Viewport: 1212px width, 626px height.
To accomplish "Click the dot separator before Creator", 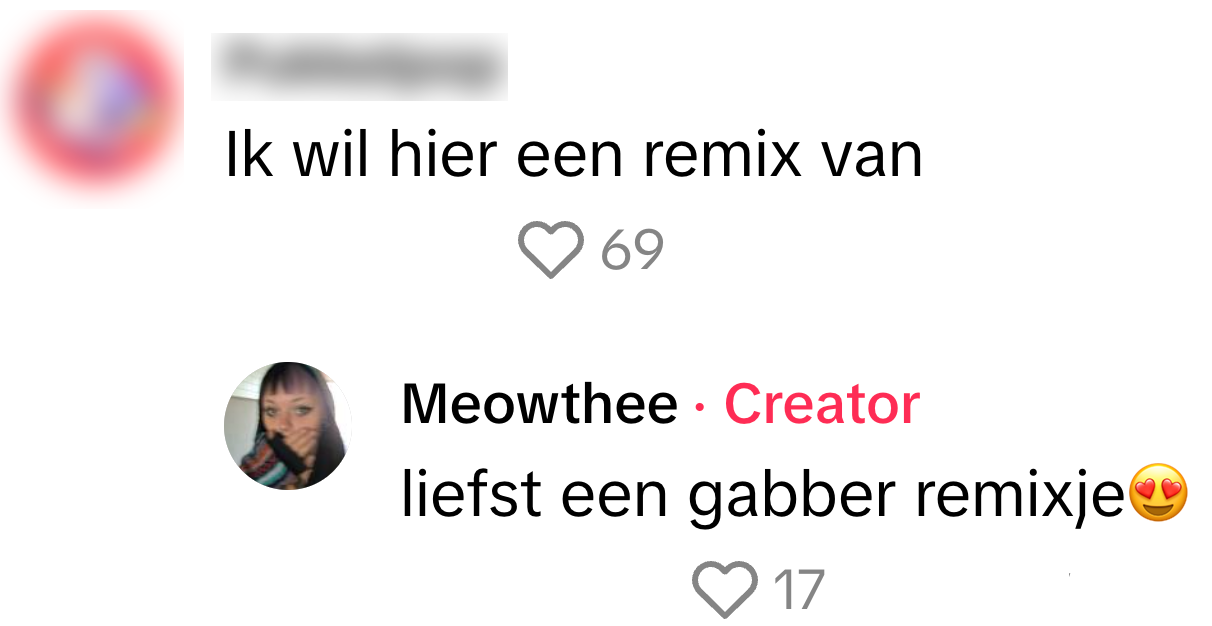I will coord(700,407).
